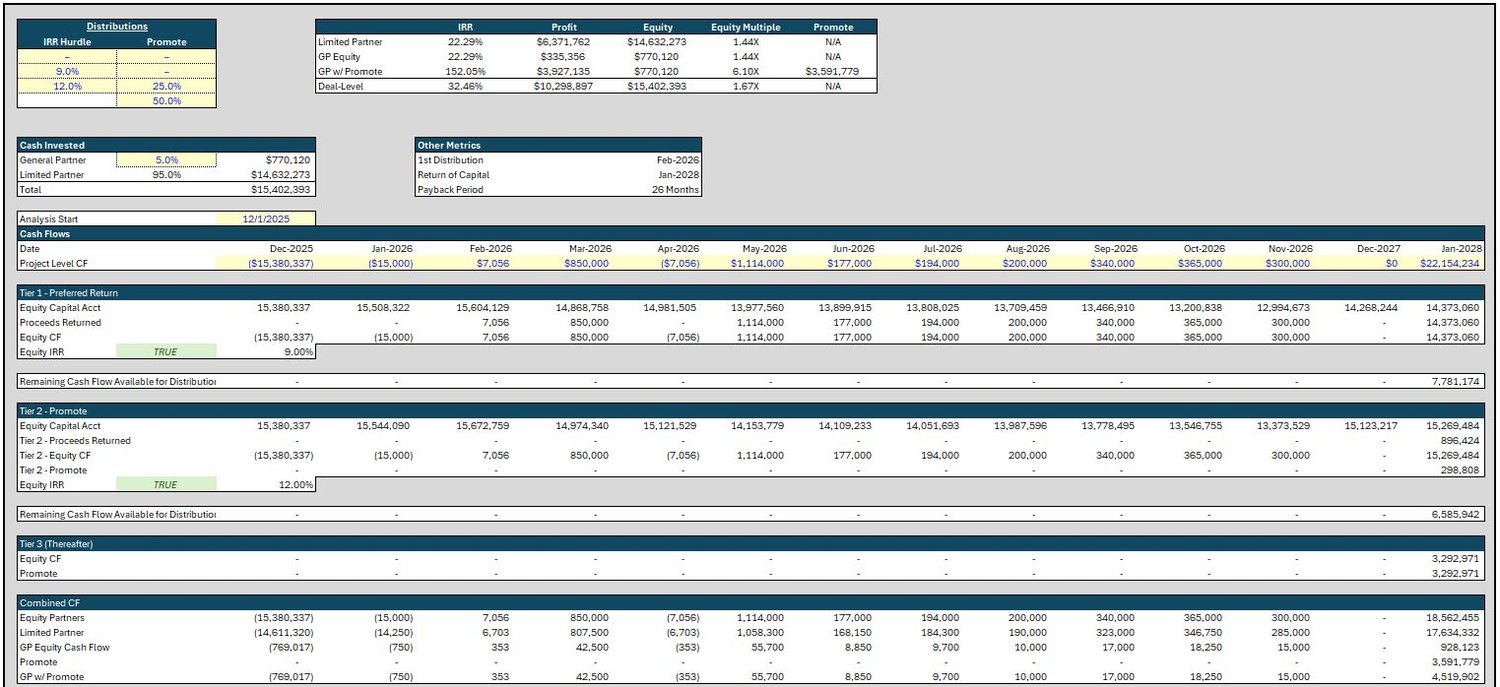Click Tier 2 capital account 15,544,090
This screenshot has width=1500, height=687.
point(385,426)
